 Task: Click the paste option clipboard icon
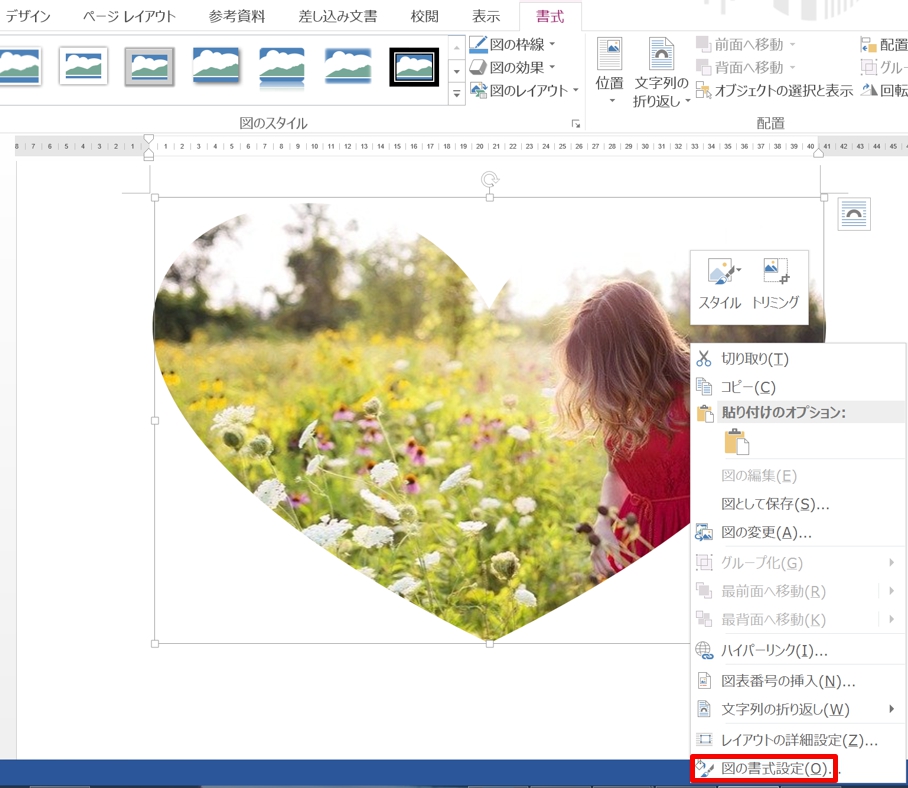pyautogui.click(x=737, y=442)
